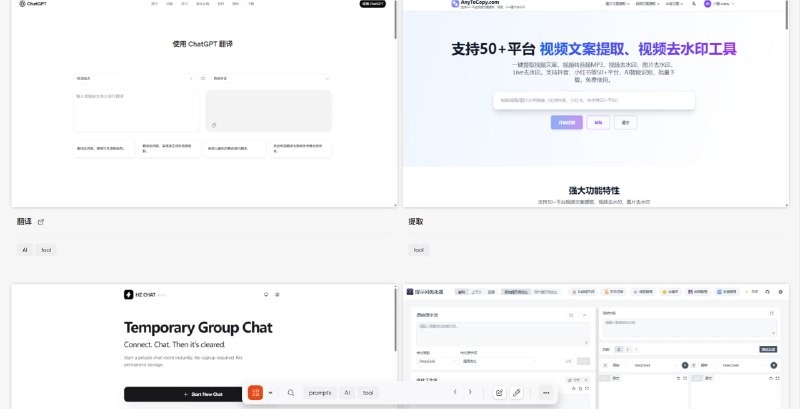
Task: Click the paste button beside the purple start button
Action: 598,122
